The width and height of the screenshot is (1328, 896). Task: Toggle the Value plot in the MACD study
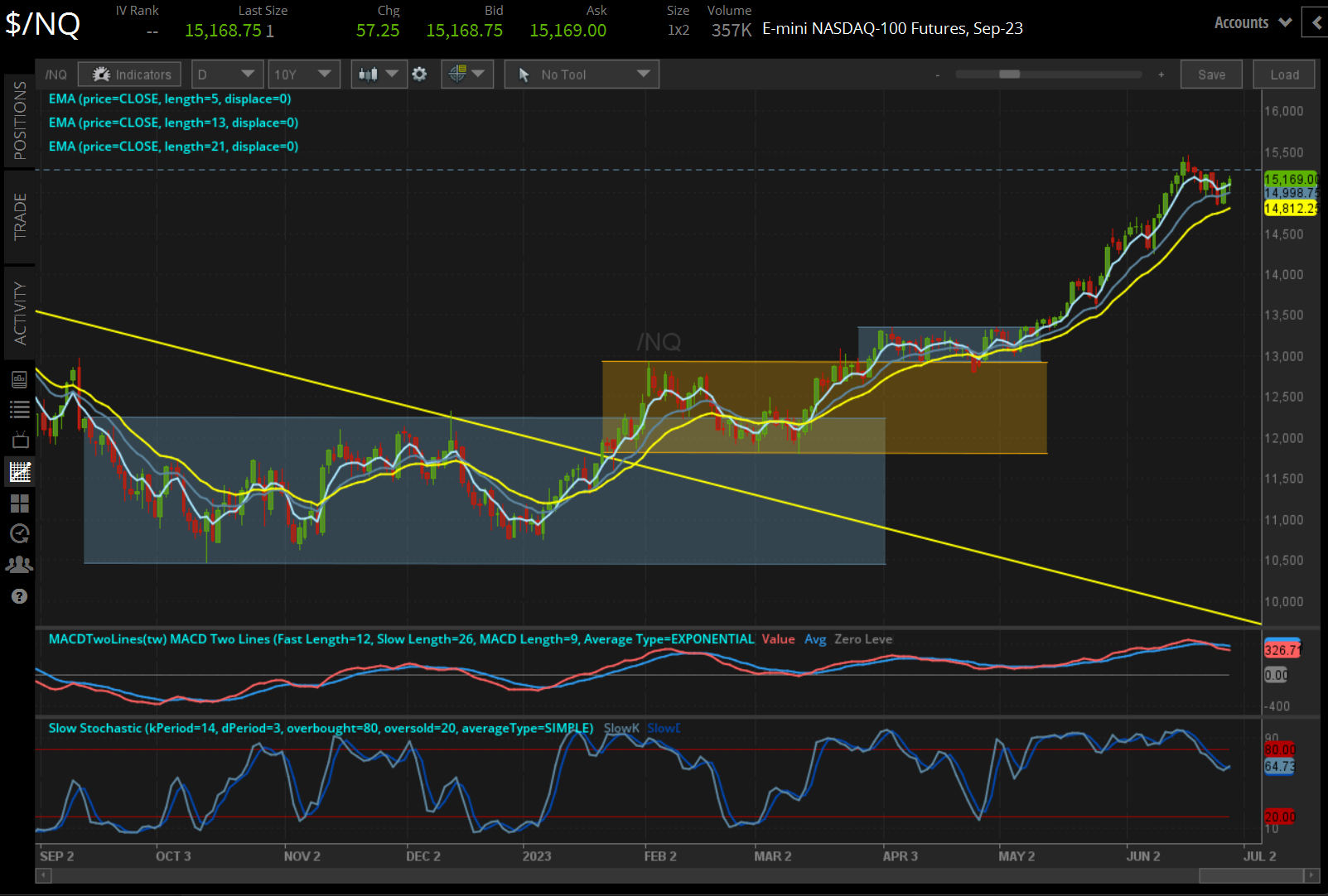[778, 639]
